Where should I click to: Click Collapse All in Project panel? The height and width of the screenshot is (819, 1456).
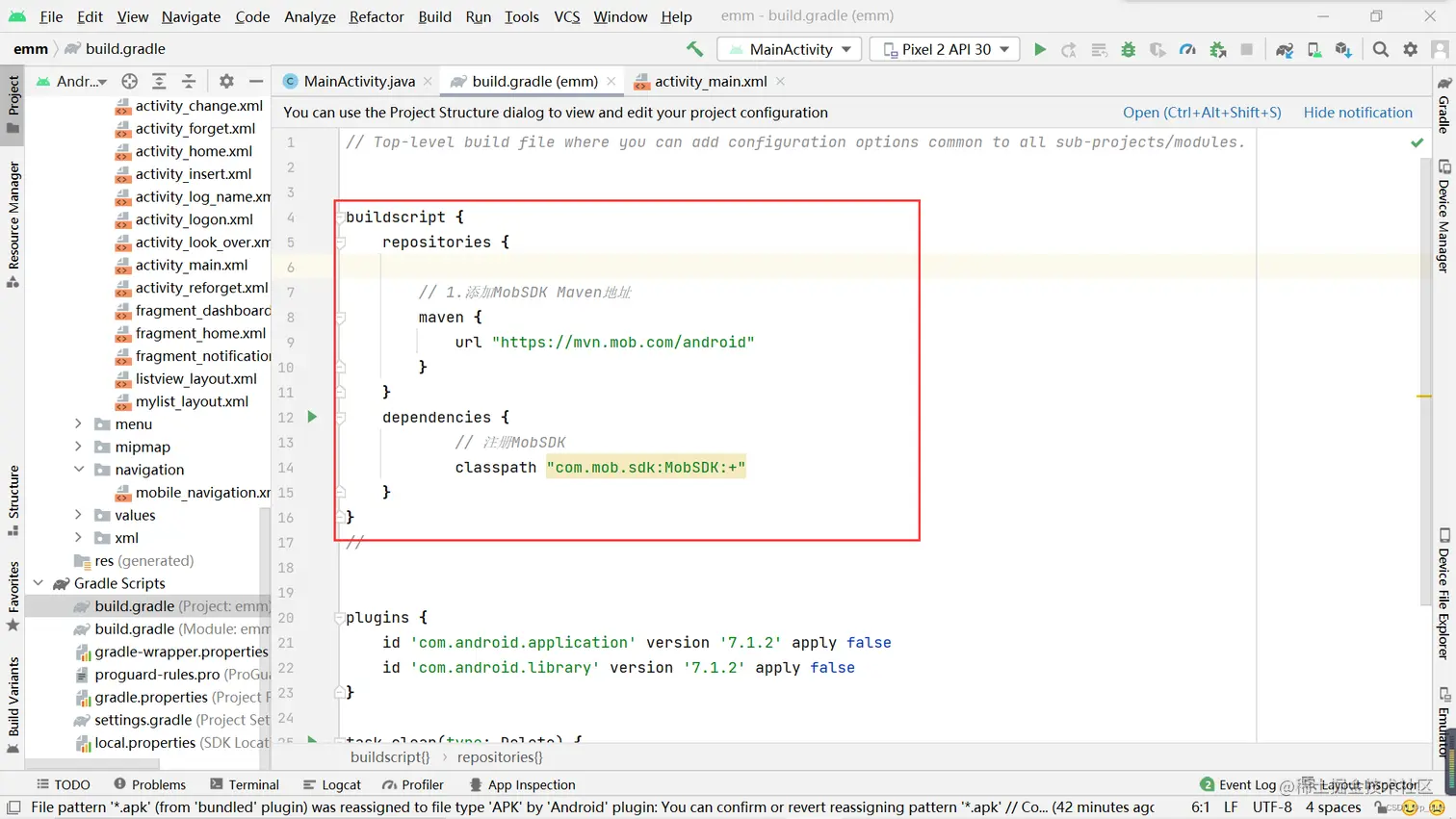[189, 82]
